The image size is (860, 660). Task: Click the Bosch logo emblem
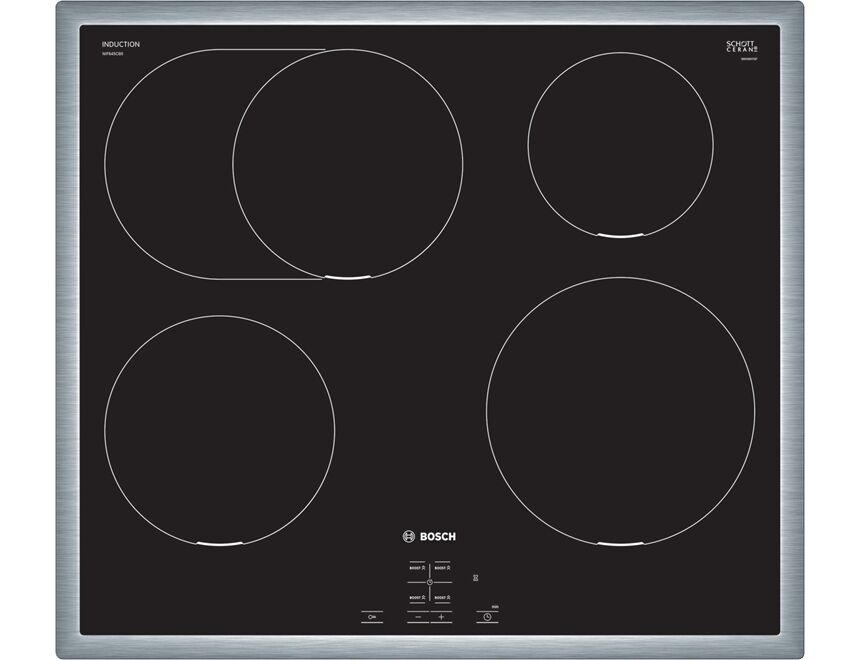click(x=407, y=537)
